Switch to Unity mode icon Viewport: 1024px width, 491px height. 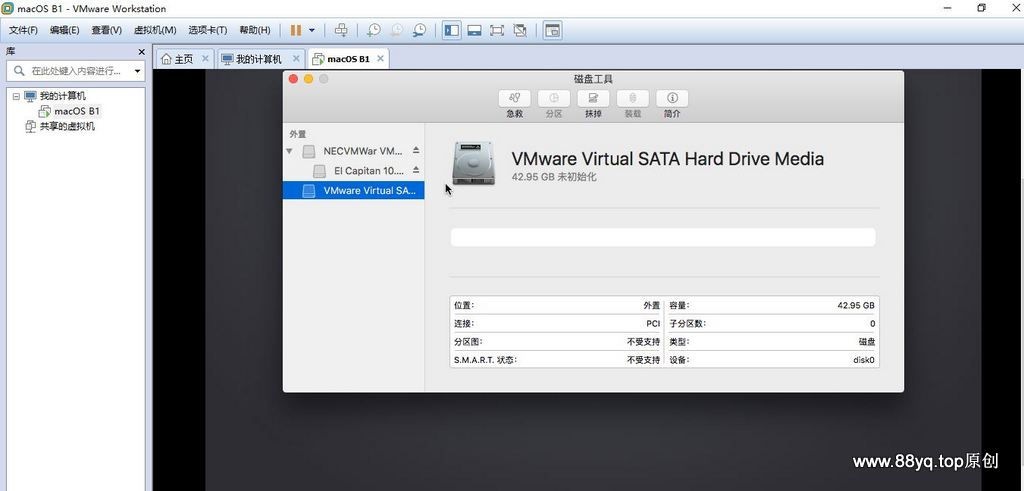tap(520, 30)
